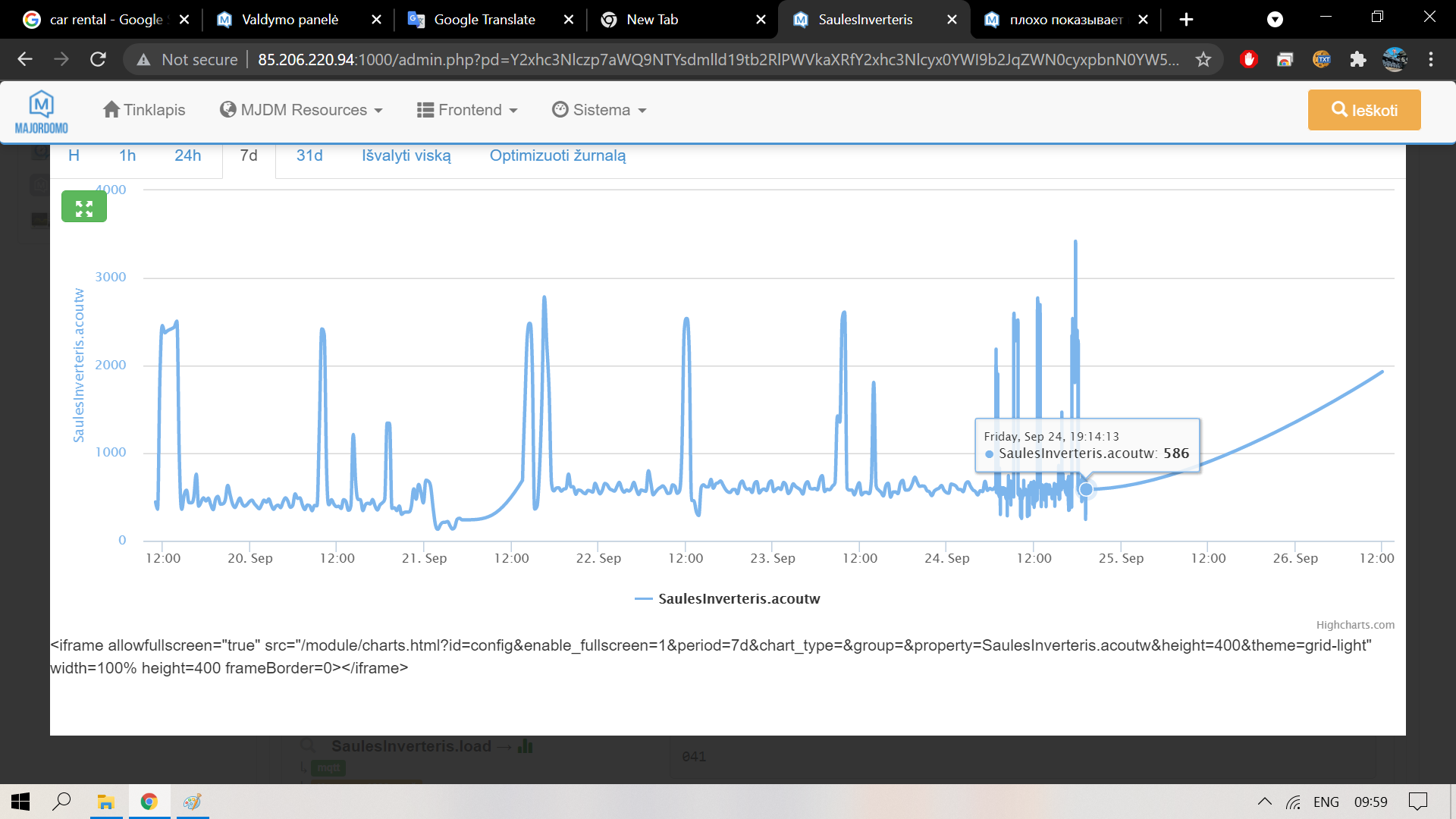Expand the Frontend dropdown menu

pyautogui.click(x=467, y=110)
